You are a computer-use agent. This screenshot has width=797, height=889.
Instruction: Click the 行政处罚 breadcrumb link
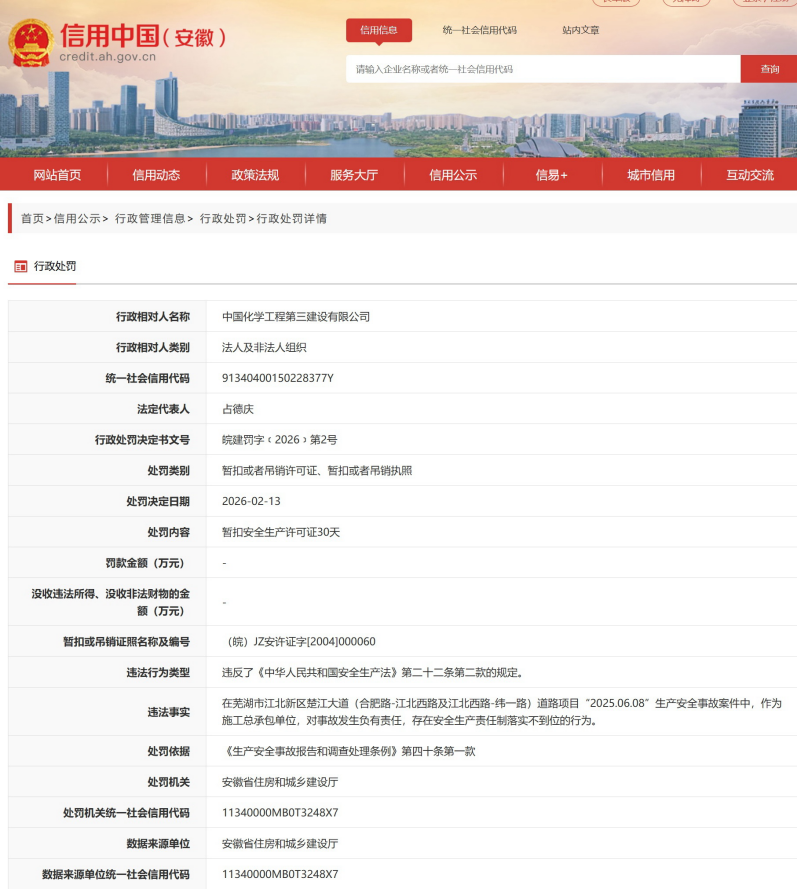tap(222, 218)
